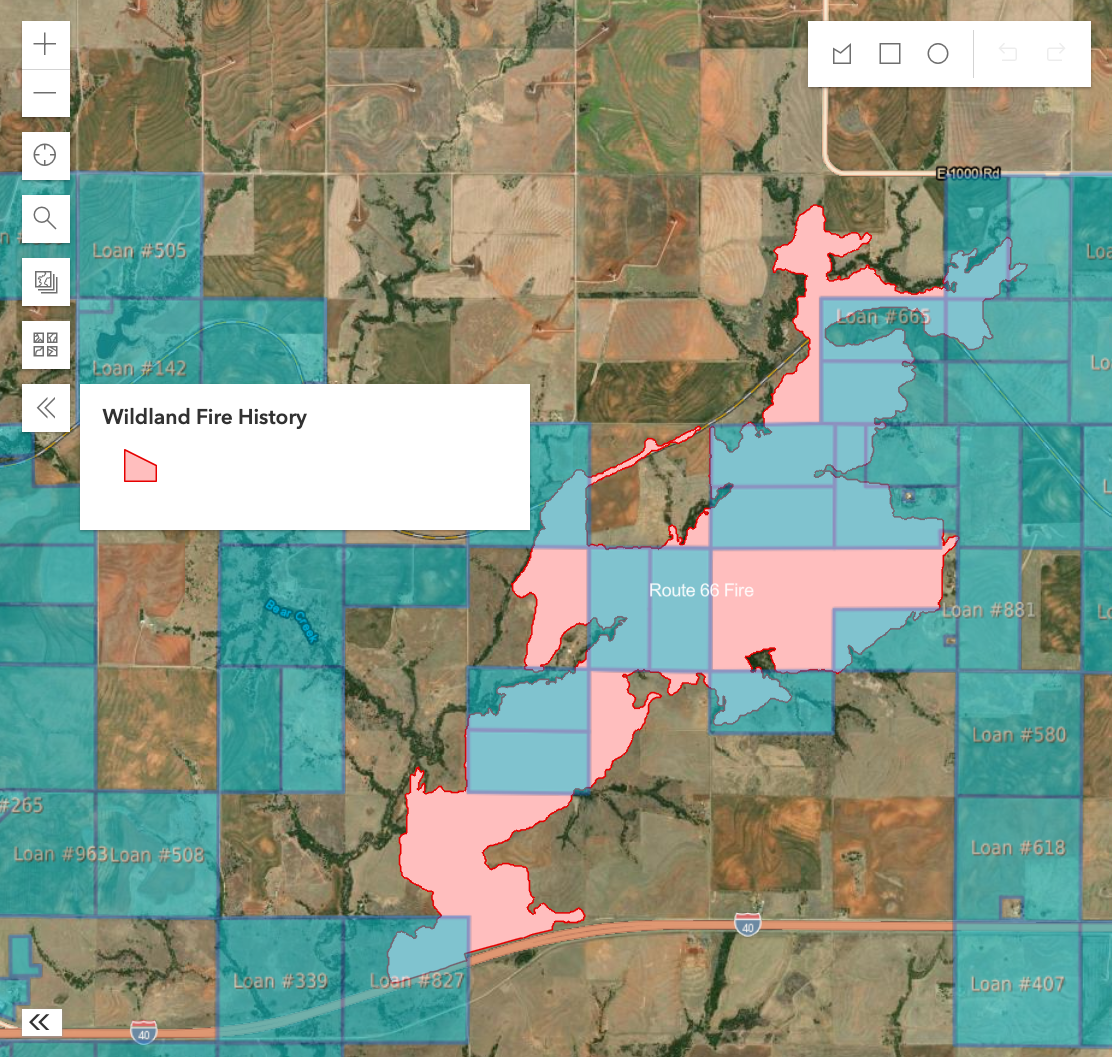Zoom out of the map

click(46, 93)
